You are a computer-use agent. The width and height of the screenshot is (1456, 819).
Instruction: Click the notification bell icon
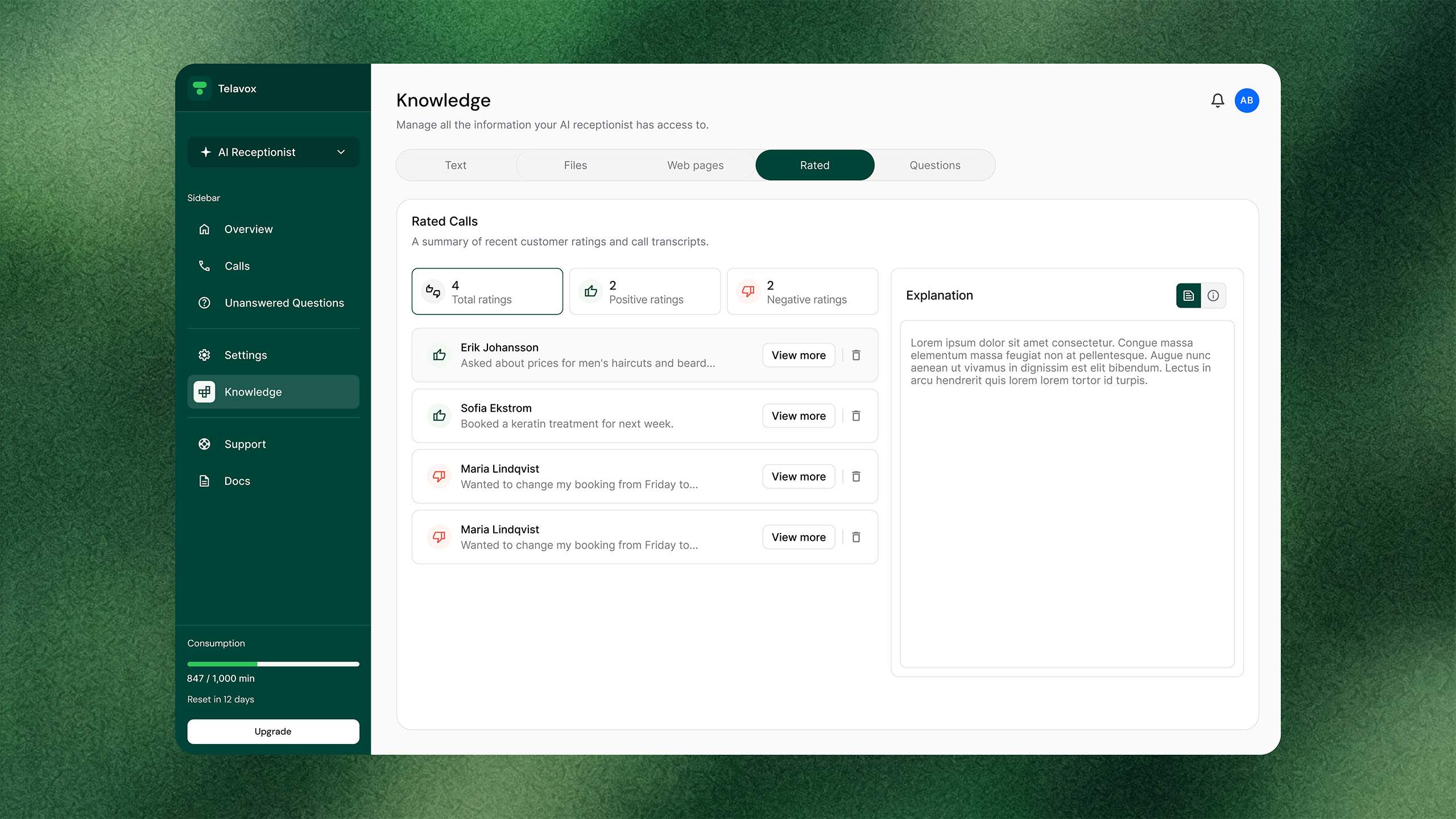pos(1217,101)
